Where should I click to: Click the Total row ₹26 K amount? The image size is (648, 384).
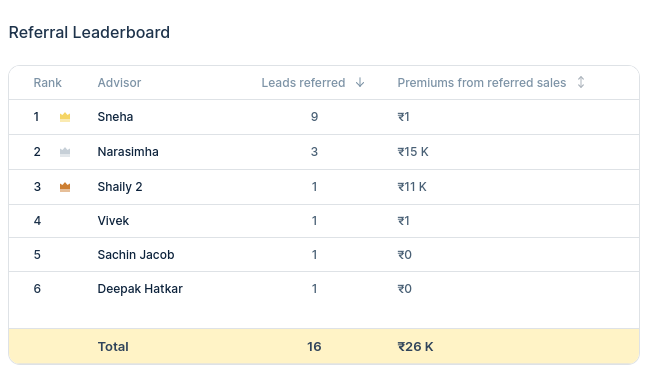[x=415, y=346]
